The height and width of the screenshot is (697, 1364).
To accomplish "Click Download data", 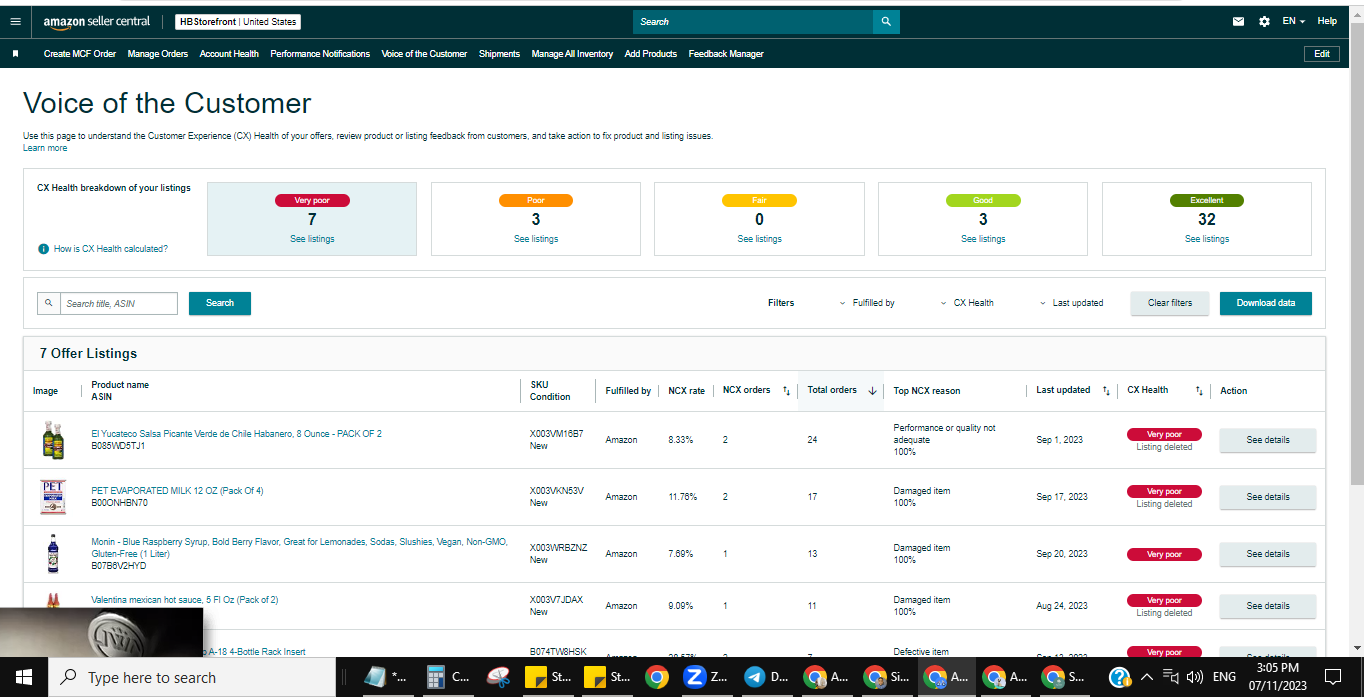I will [1266, 303].
